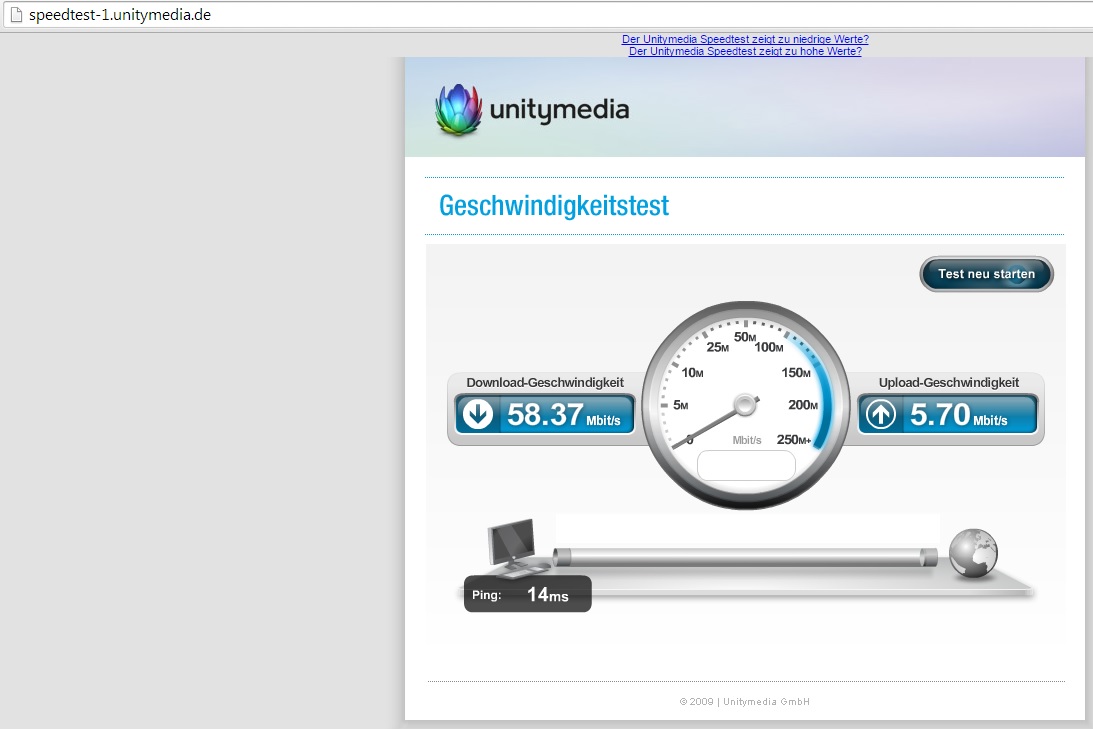Select the 58.37 Mbit/s download value
This screenshot has width=1093, height=729.
coord(563,415)
